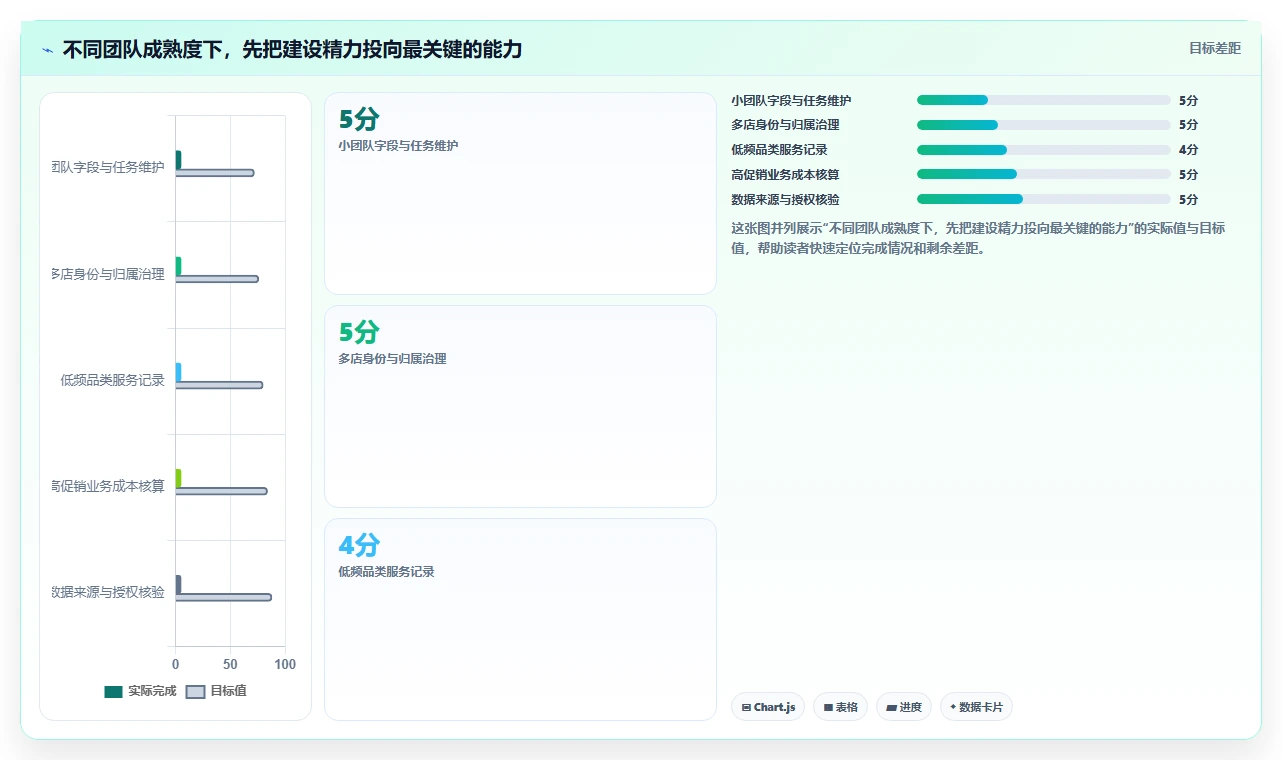The image size is (1282, 760).
Task: Click the 多店身份与归属治理 progress bar
Action: [x=1043, y=125]
